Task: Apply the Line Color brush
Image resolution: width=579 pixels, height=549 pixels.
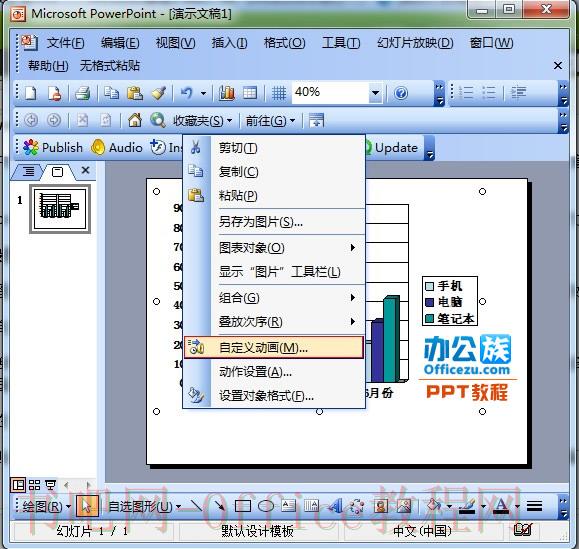Action: pyautogui.click(x=467, y=506)
